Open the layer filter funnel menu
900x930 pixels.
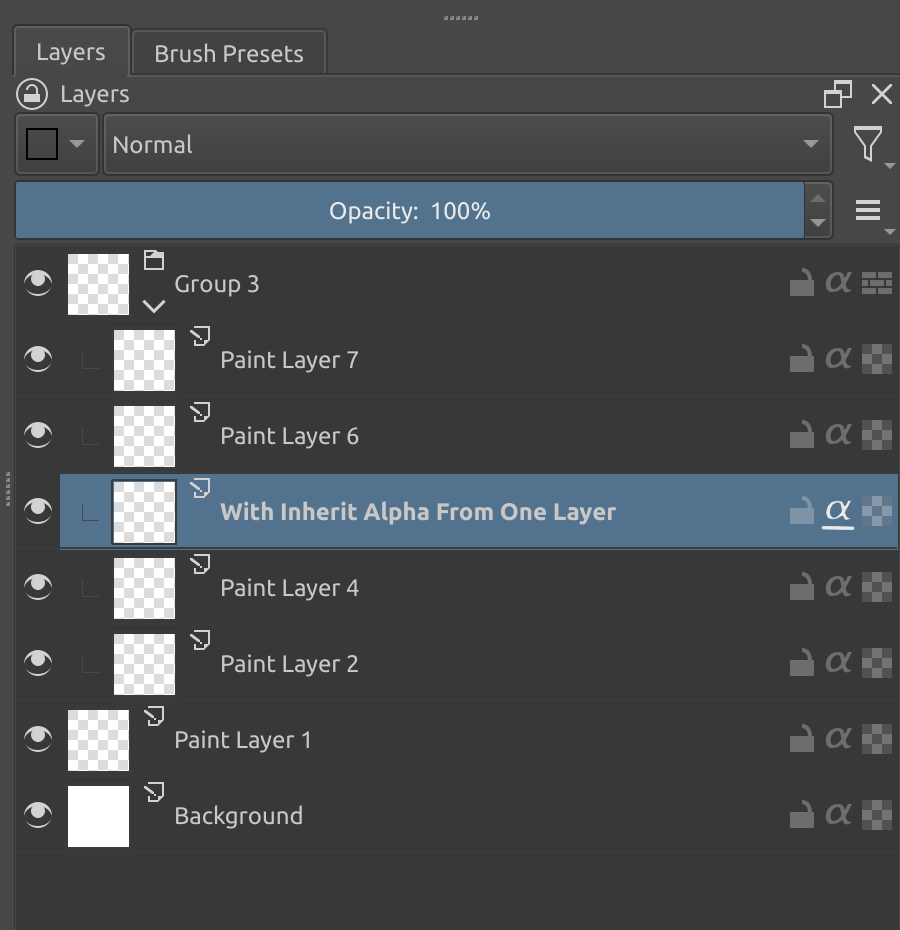[868, 145]
